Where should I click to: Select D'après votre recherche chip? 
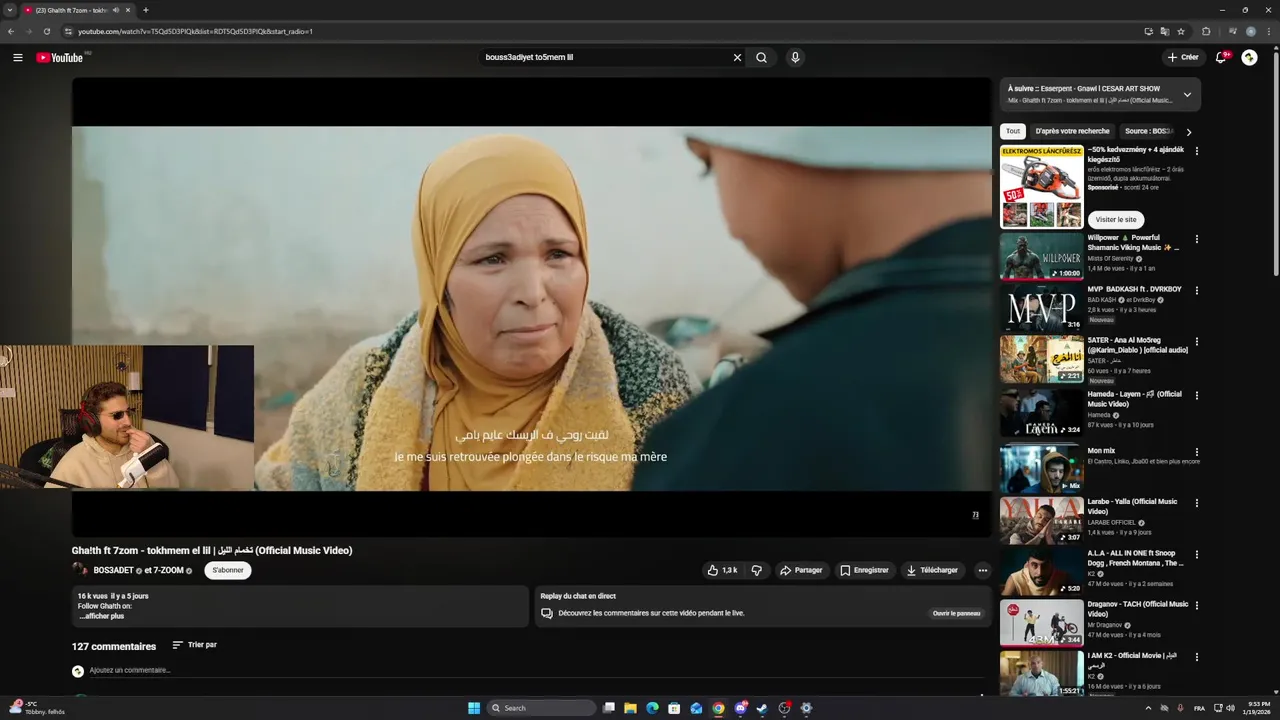pos(1072,131)
